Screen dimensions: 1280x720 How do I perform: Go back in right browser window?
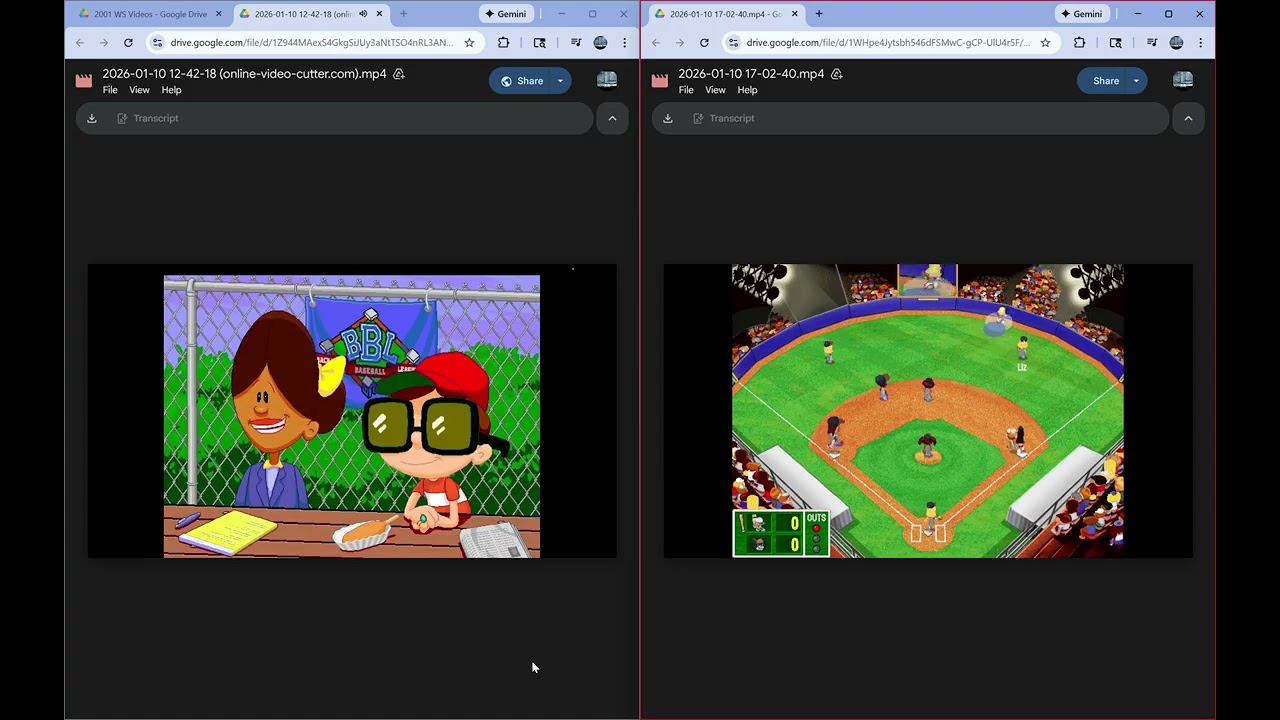click(x=656, y=43)
